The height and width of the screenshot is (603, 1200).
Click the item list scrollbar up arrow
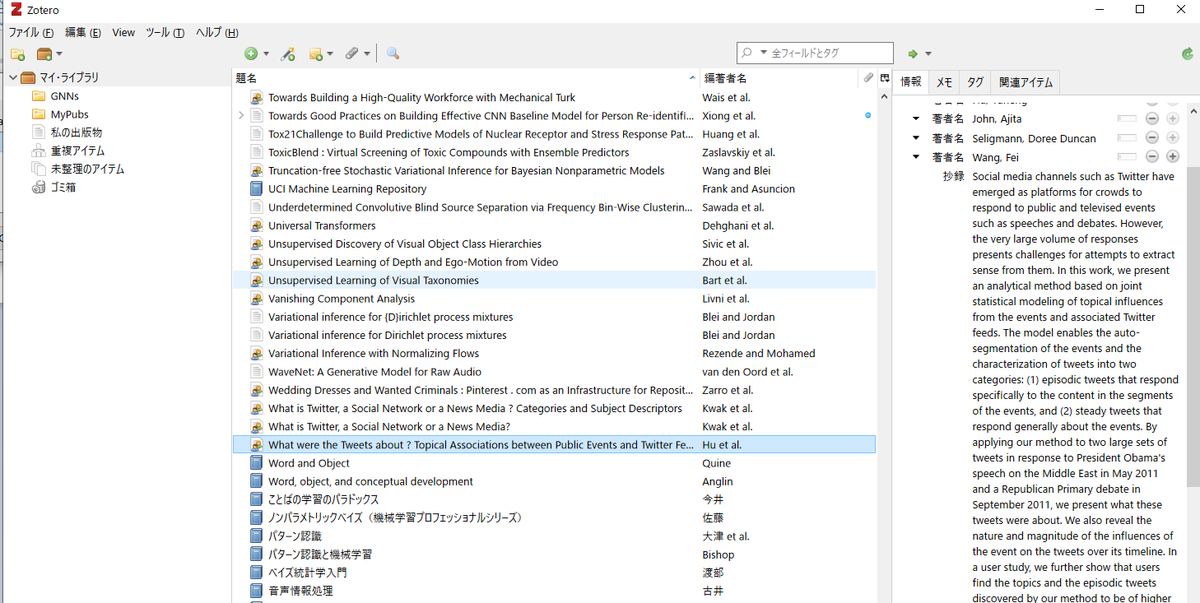pyautogui.click(x=884, y=97)
